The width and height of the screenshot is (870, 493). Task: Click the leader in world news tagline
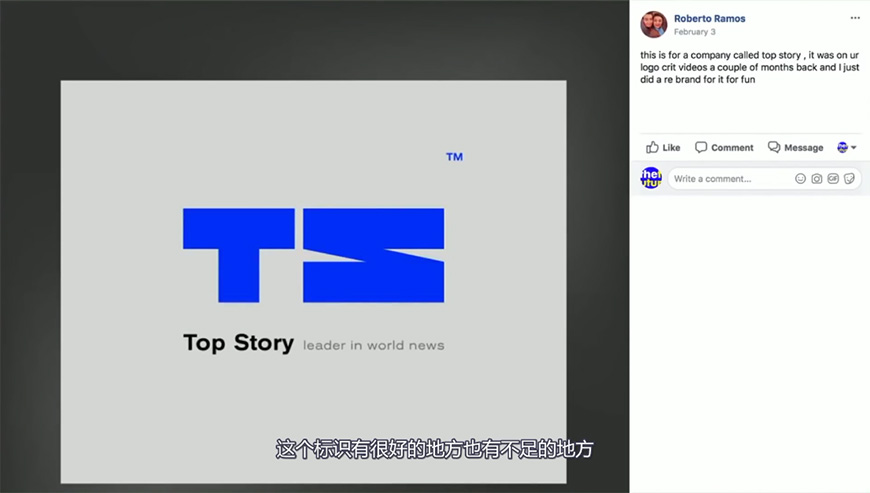click(x=373, y=345)
